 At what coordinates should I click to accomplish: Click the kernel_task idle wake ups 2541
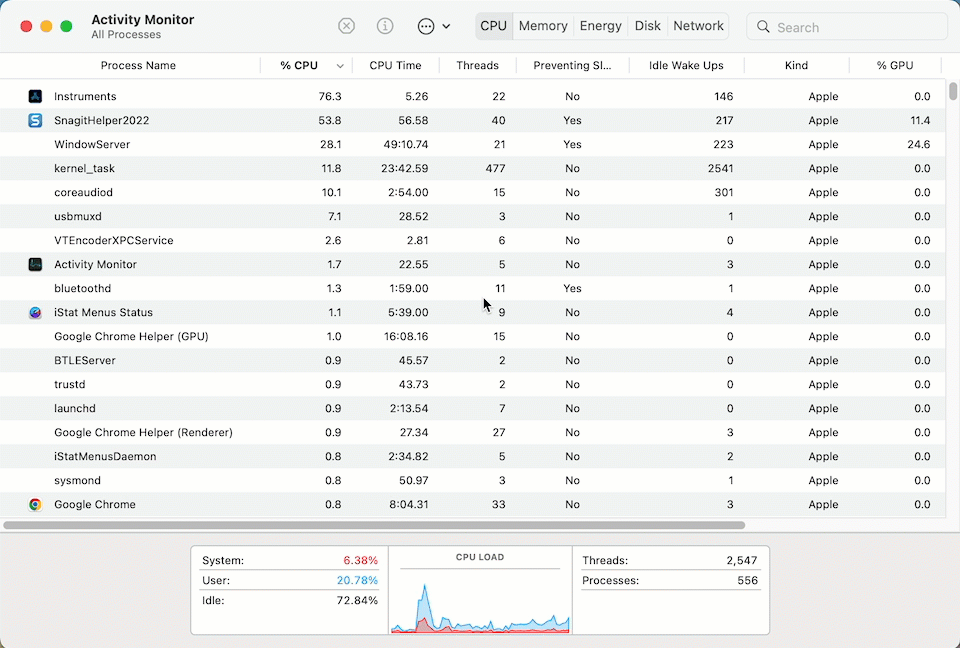pyautogui.click(x=721, y=168)
